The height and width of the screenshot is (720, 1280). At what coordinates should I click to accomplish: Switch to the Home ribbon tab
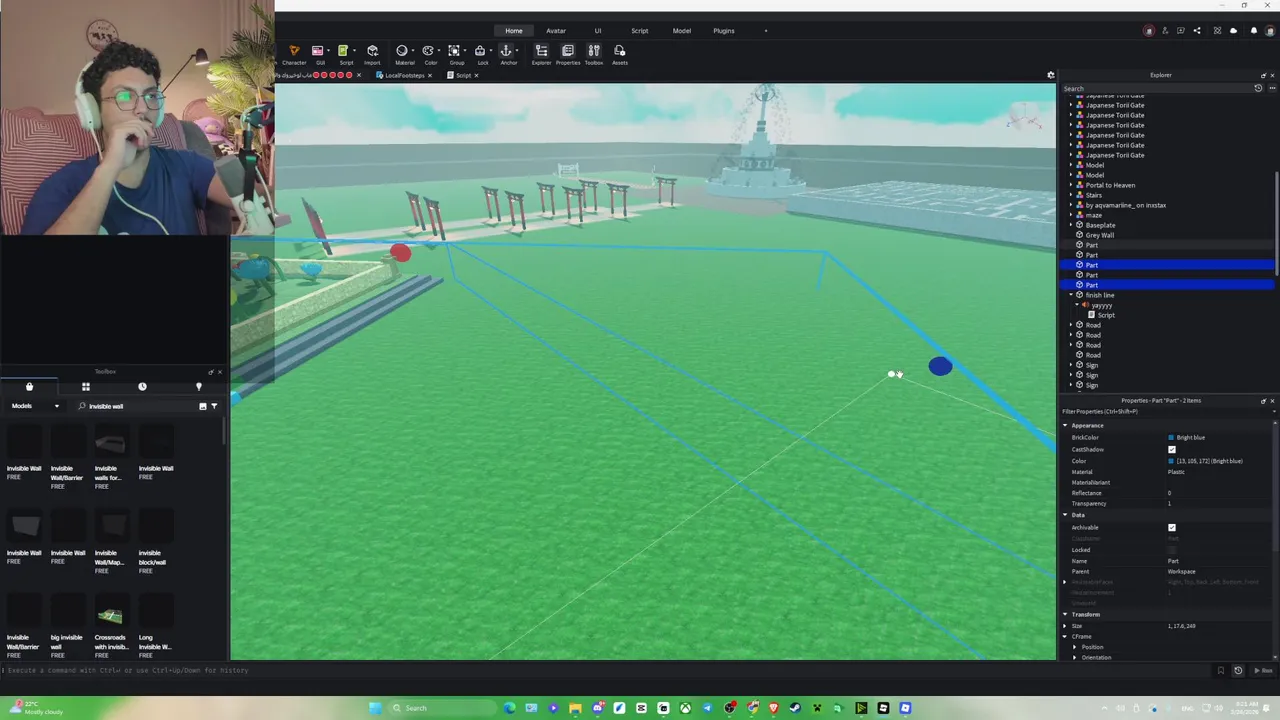(x=513, y=31)
